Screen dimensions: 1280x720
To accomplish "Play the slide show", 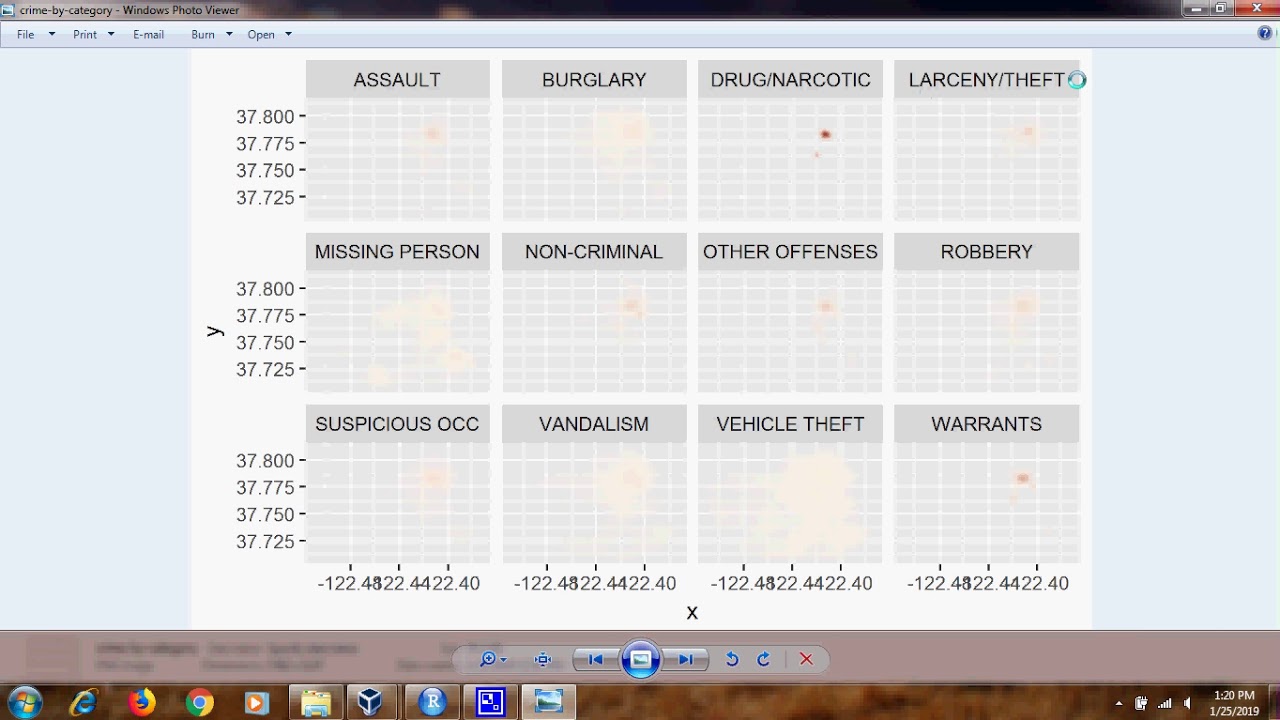I will (641, 659).
